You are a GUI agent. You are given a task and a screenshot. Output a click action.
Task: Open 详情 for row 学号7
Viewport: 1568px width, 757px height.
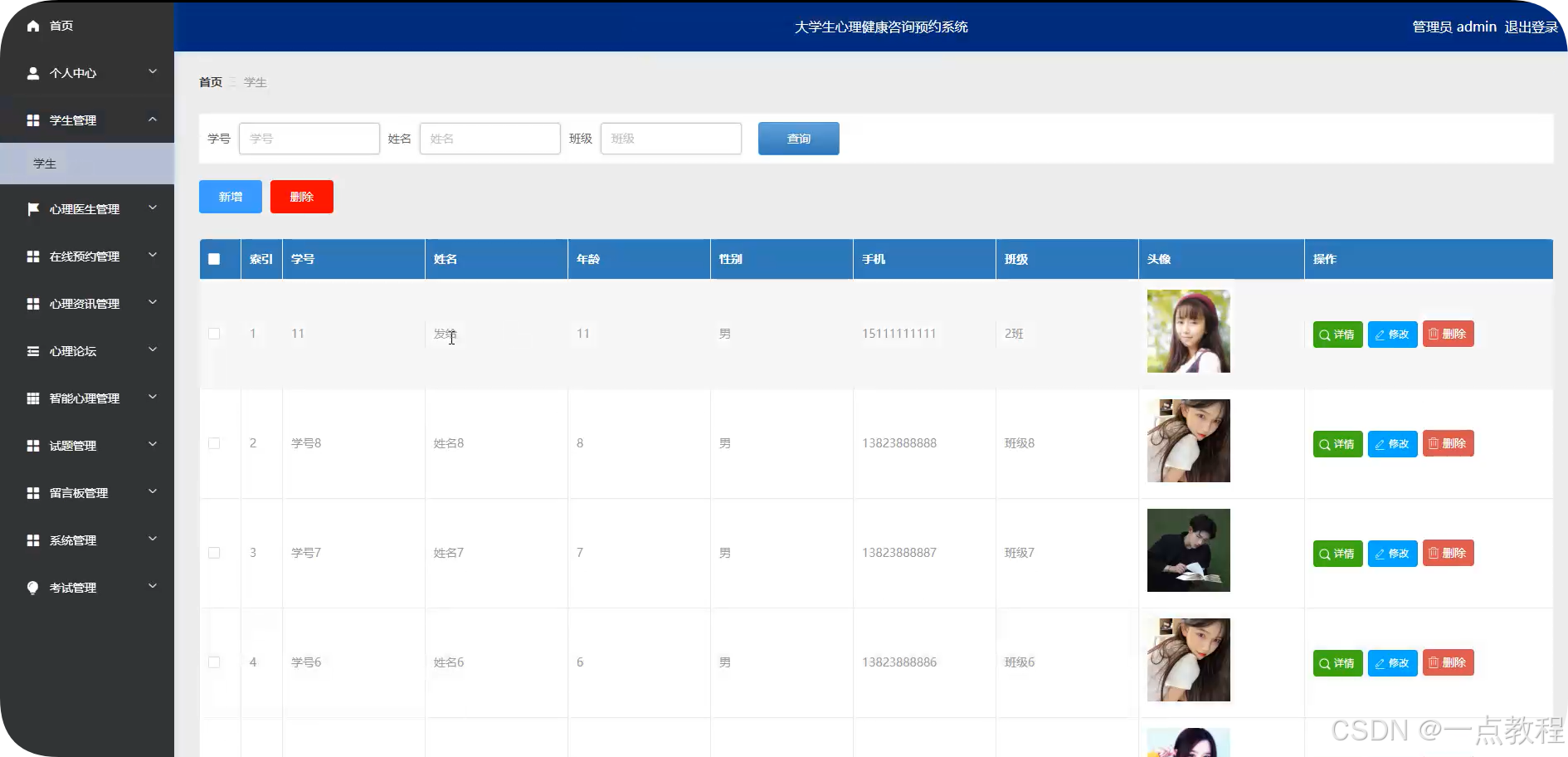click(x=1337, y=553)
